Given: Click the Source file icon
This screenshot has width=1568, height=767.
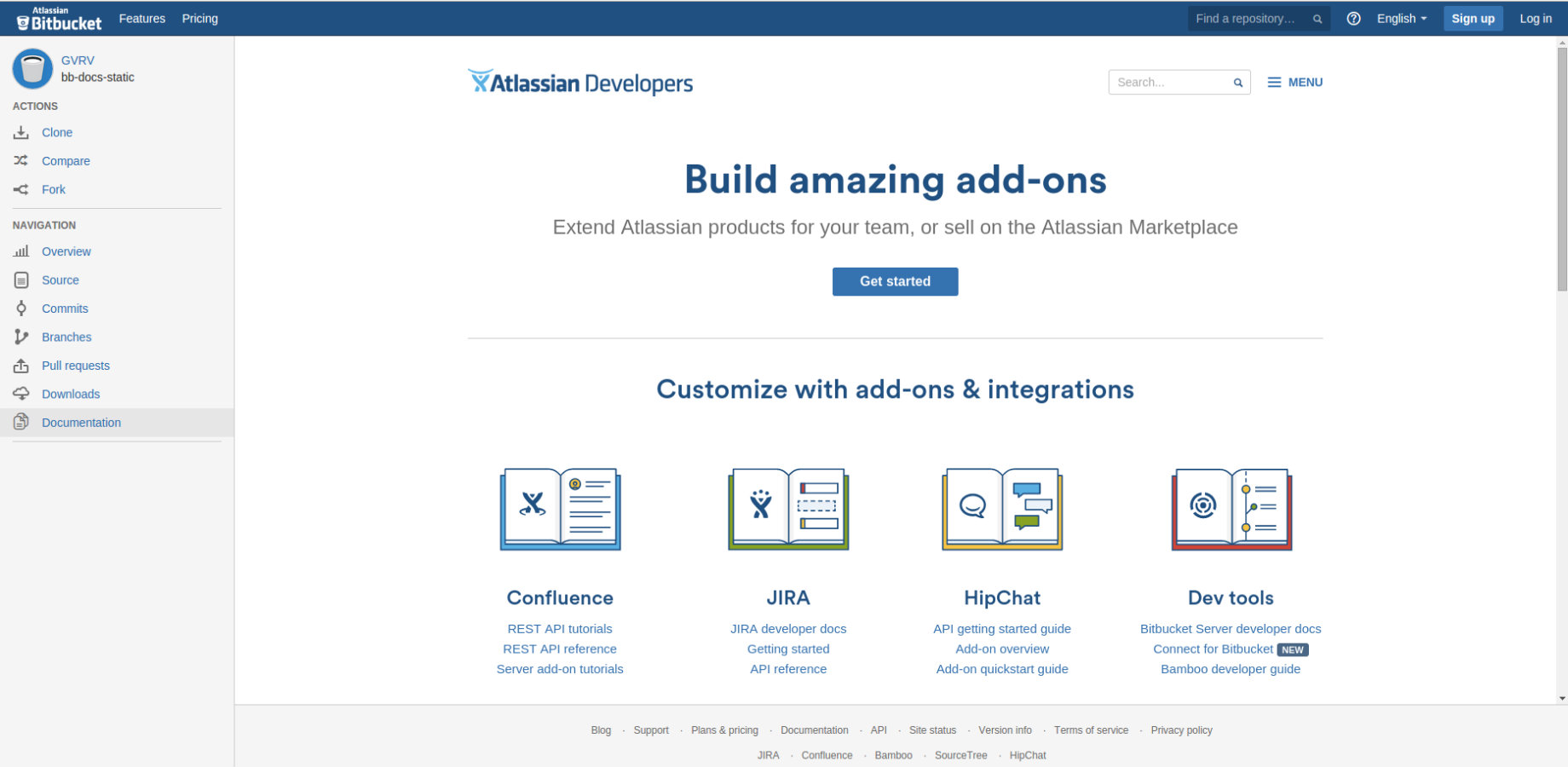Looking at the screenshot, I should click(x=21, y=280).
